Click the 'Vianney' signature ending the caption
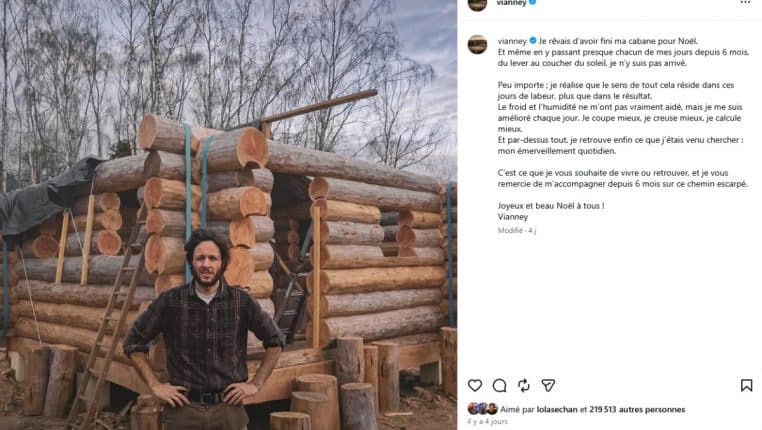762x430 pixels. (x=513, y=217)
